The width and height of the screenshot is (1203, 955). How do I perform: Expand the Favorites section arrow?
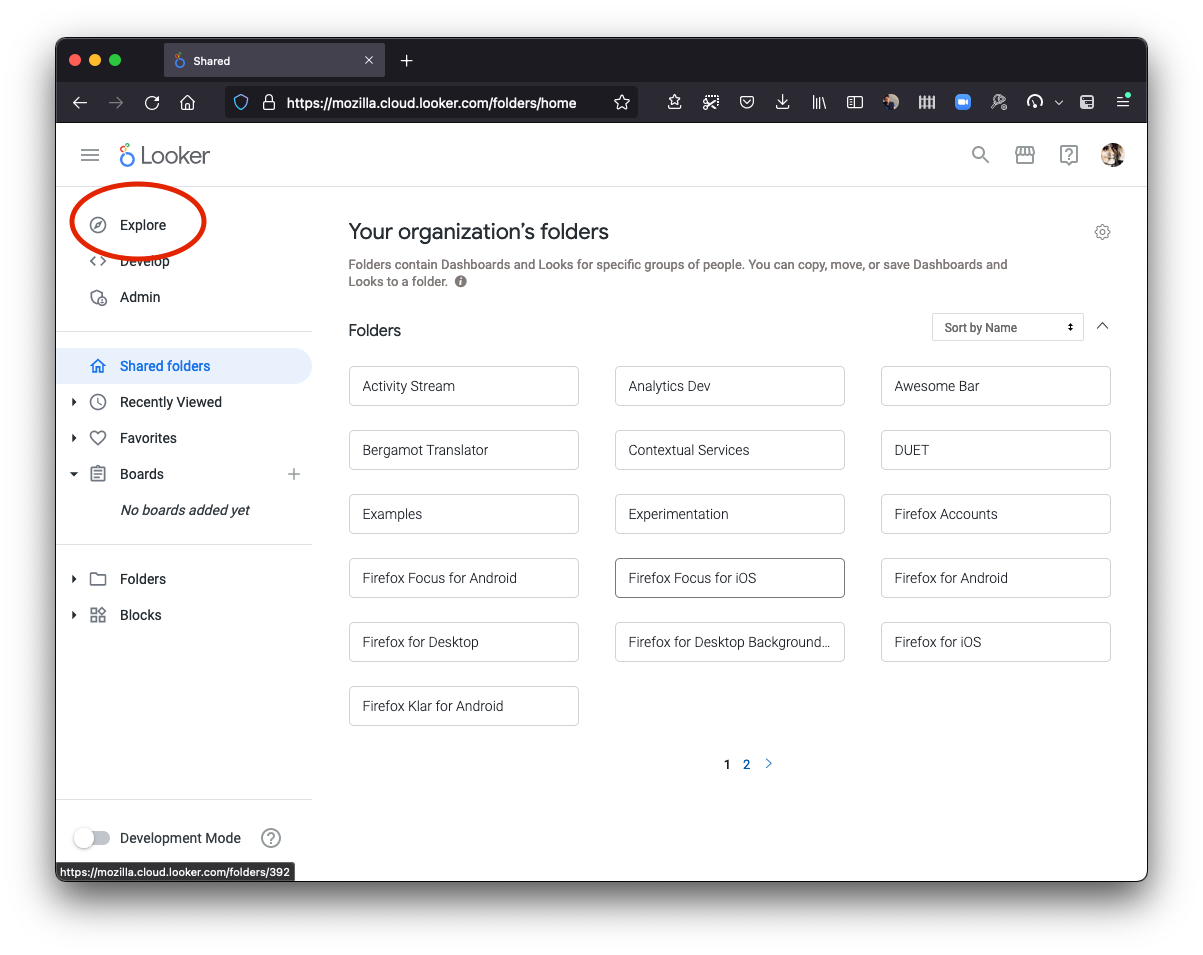click(x=74, y=438)
